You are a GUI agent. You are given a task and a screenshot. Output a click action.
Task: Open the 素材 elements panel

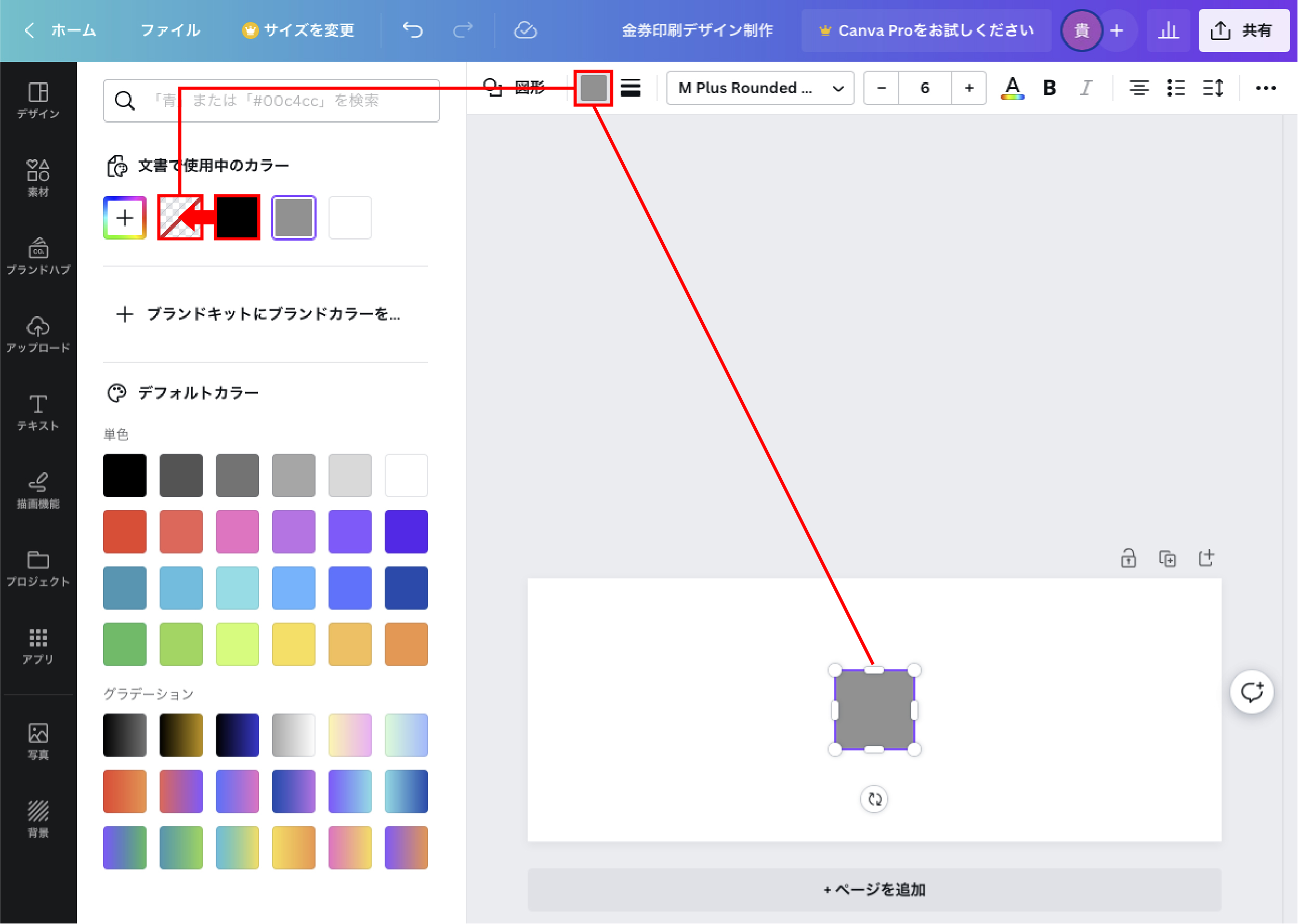pyautogui.click(x=38, y=178)
